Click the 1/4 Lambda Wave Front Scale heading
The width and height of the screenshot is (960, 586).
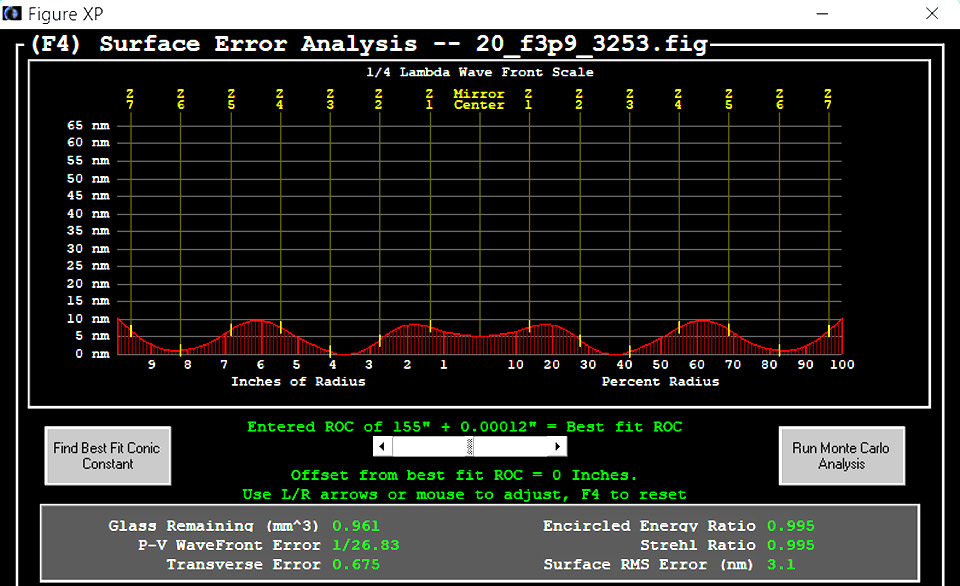479,72
